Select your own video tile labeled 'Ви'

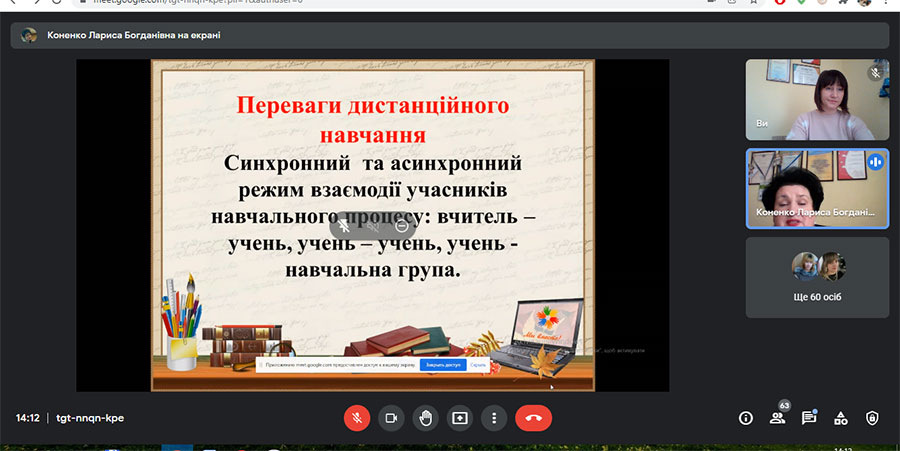[817, 100]
